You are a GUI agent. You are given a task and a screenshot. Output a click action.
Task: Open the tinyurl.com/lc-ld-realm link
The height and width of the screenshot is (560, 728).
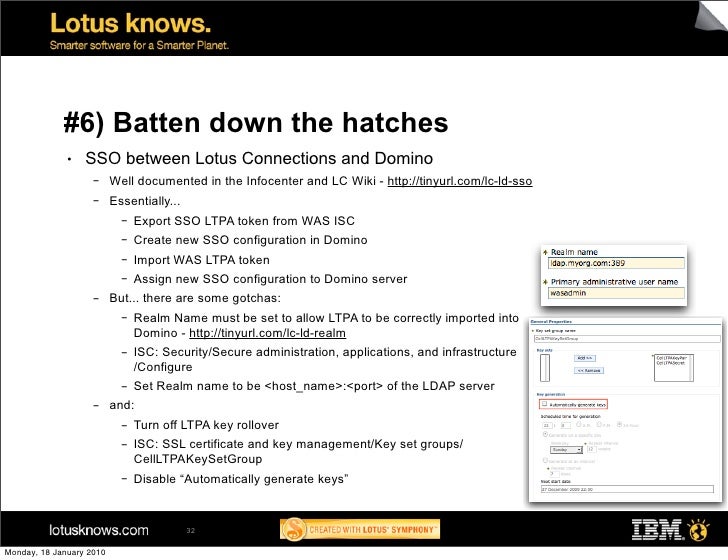point(267,333)
